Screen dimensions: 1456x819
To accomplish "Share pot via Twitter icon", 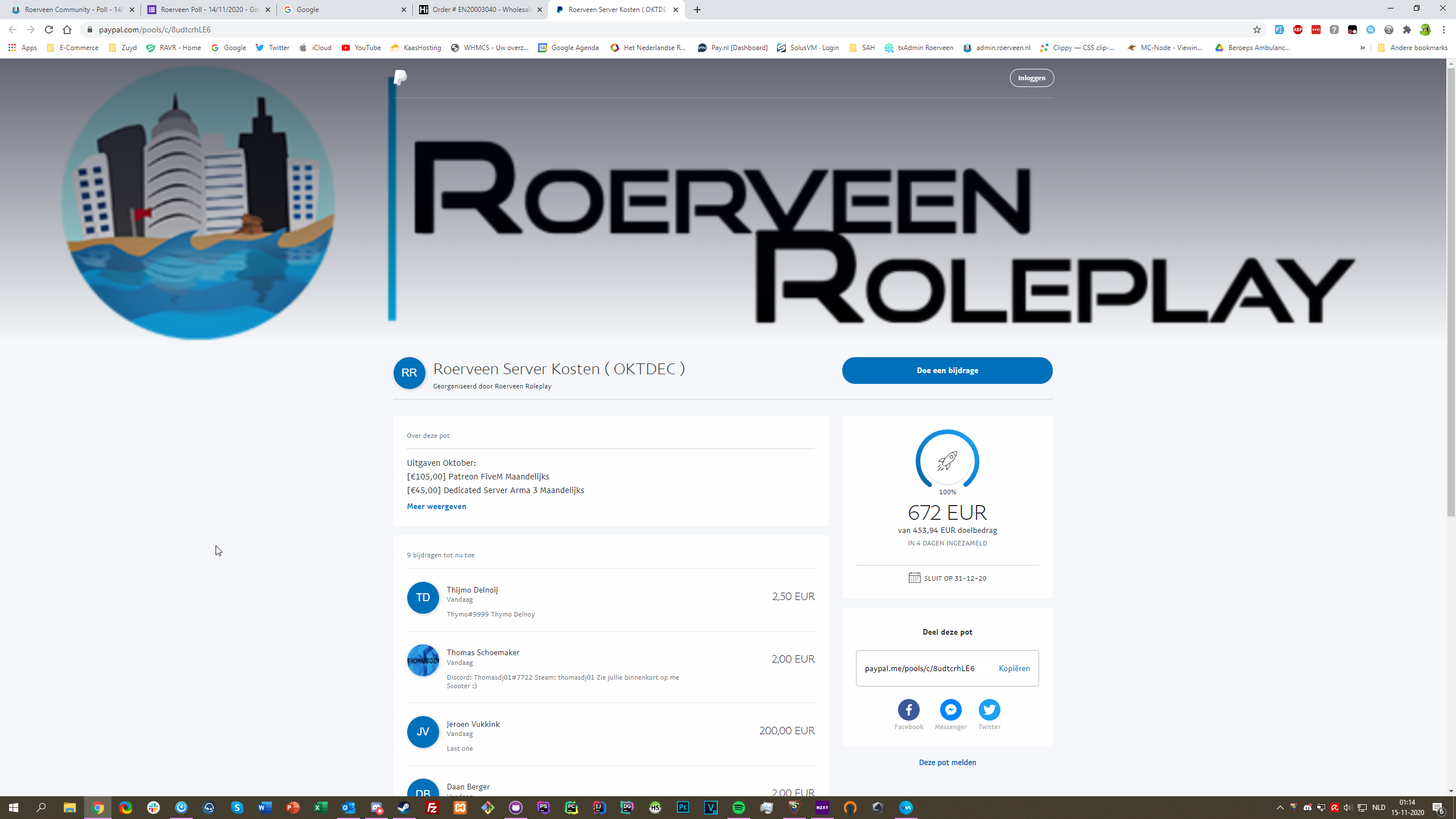I will (989, 709).
